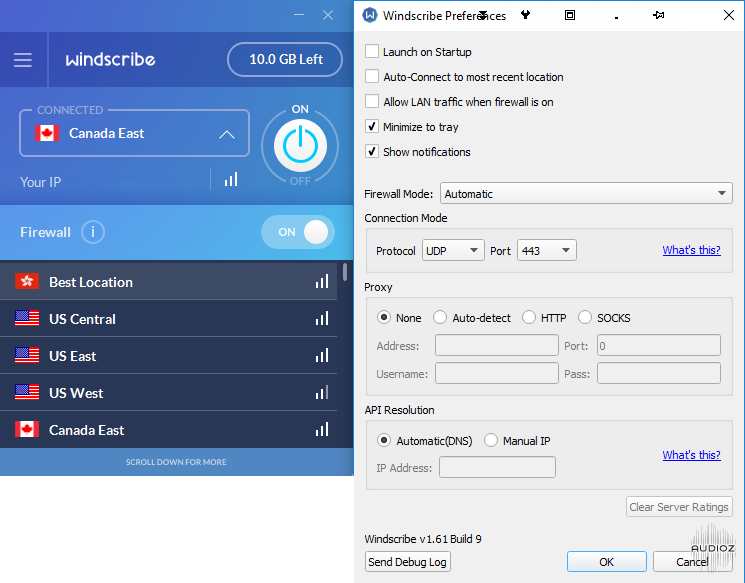Select HTTP proxy option

tap(529, 317)
